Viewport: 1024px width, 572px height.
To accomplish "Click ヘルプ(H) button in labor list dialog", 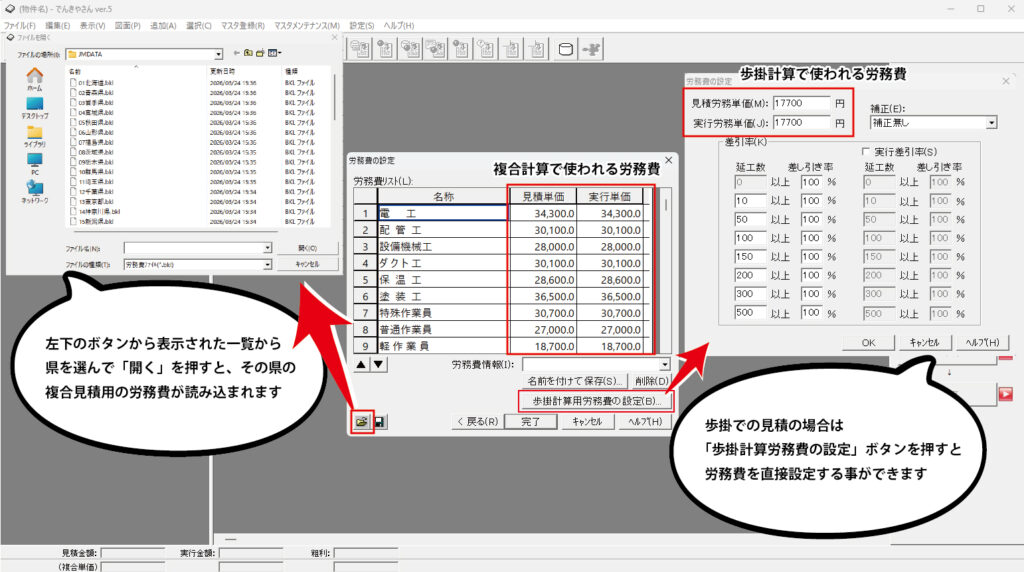I will pos(645,422).
